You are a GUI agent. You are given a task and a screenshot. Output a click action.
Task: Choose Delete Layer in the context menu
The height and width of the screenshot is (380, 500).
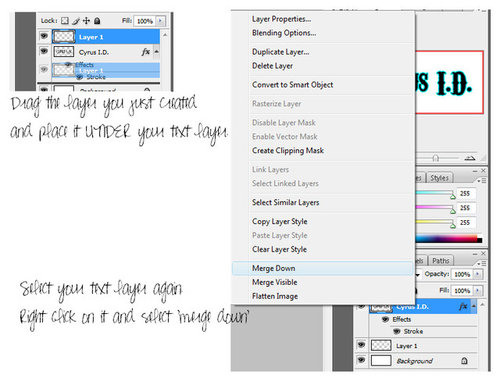pos(272,66)
